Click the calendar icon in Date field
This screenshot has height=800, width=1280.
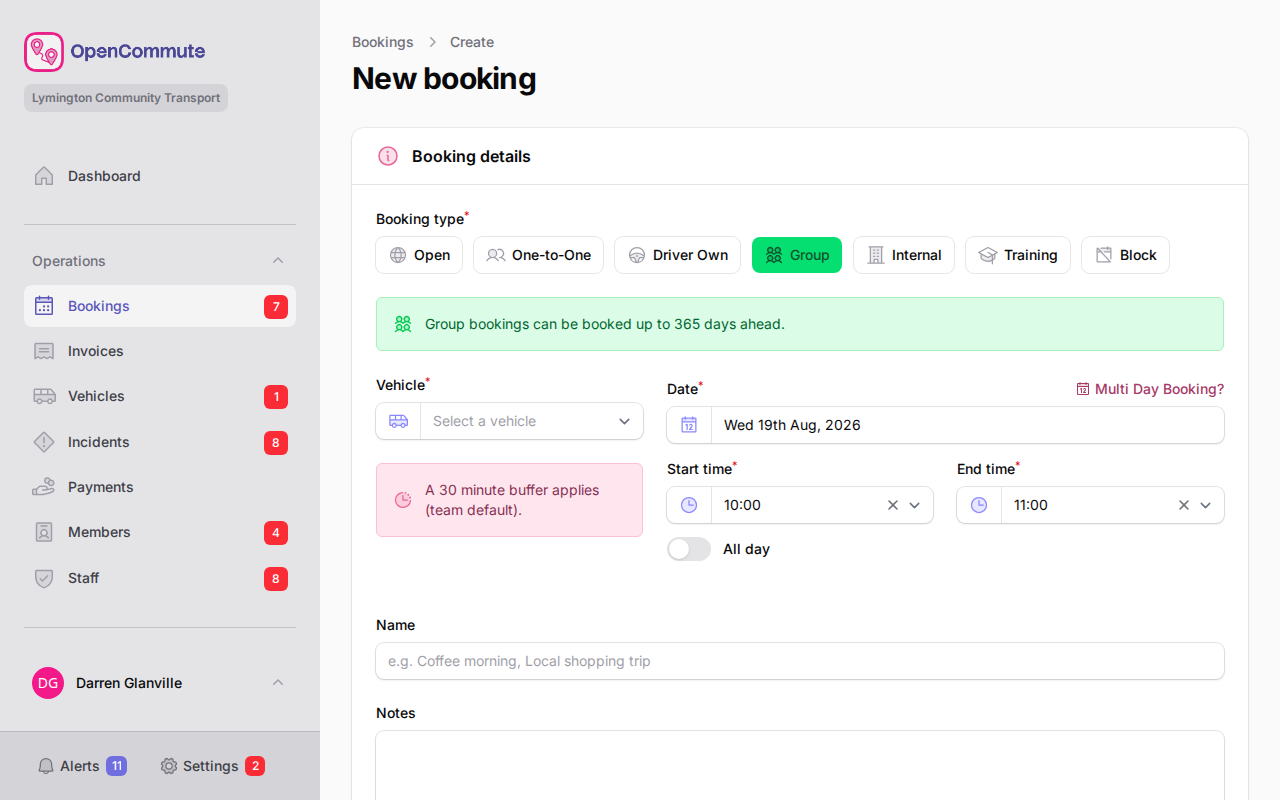[689, 425]
